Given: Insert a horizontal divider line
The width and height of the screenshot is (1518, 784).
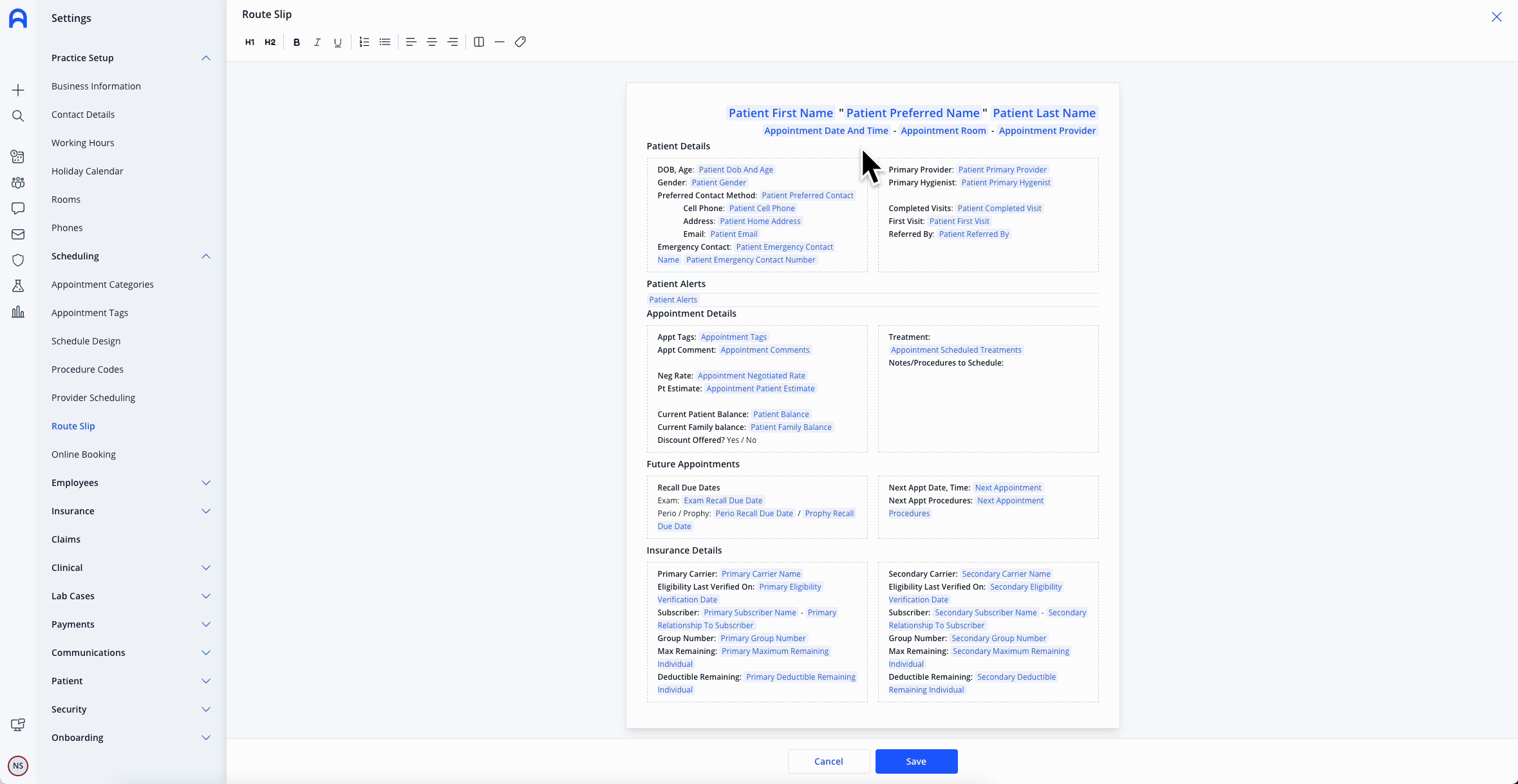Looking at the screenshot, I should tap(500, 42).
